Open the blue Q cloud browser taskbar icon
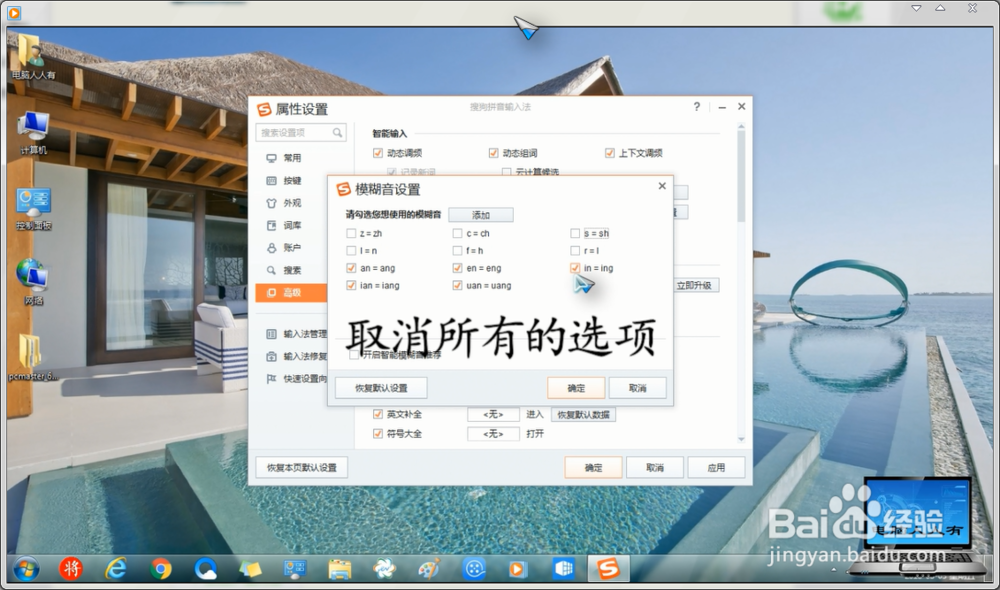1000x590 pixels. point(205,568)
